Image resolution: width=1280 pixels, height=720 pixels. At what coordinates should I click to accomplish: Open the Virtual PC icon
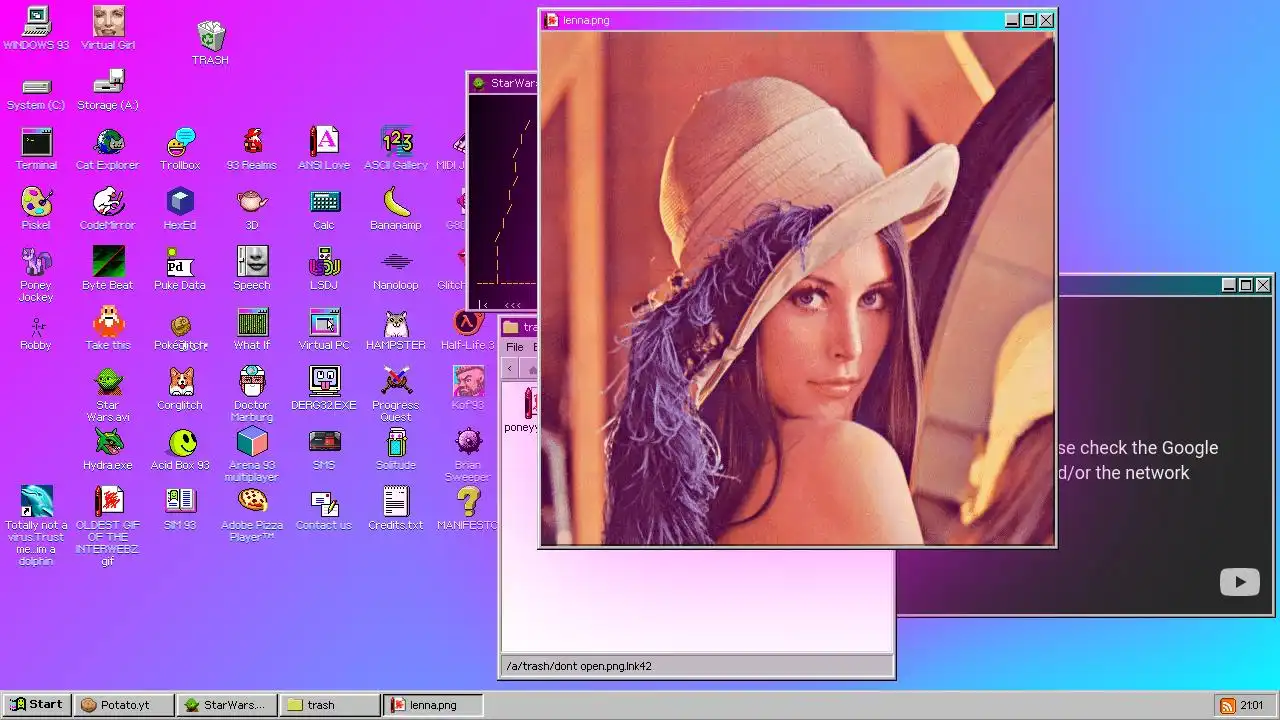[x=324, y=328]
